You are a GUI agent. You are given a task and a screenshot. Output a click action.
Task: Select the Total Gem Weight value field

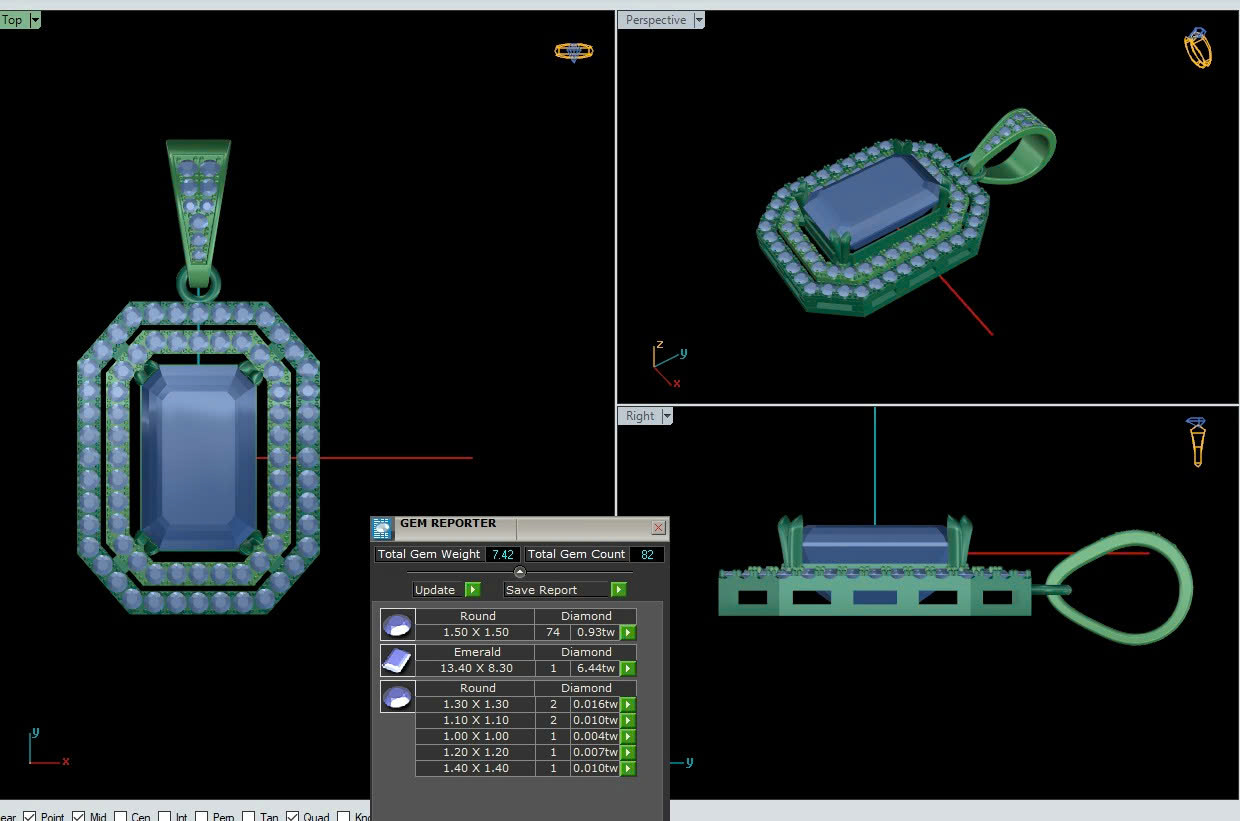point(503,554)
